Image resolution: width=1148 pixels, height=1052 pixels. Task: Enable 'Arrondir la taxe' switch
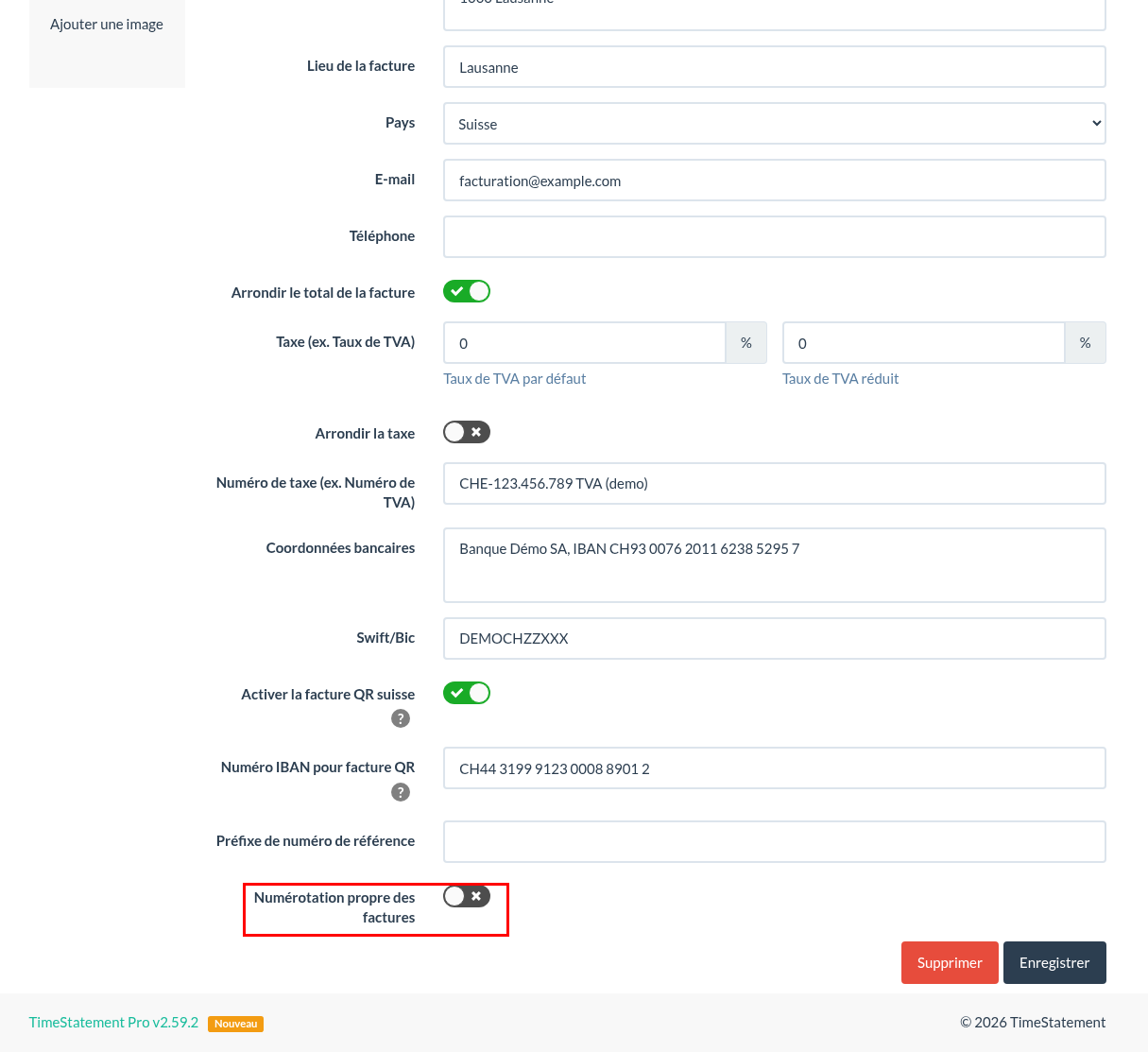pyautogui.click(x=467, y=432)
